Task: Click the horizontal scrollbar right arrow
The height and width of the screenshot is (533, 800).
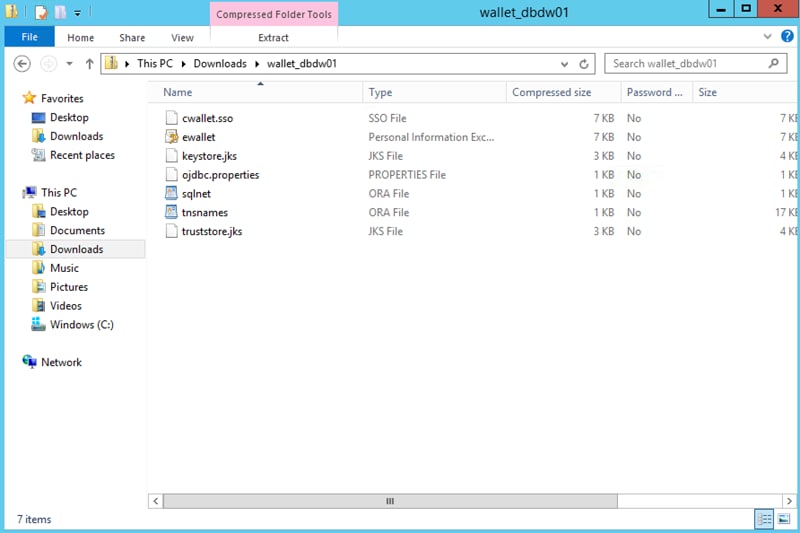Action: pos(789,501)
